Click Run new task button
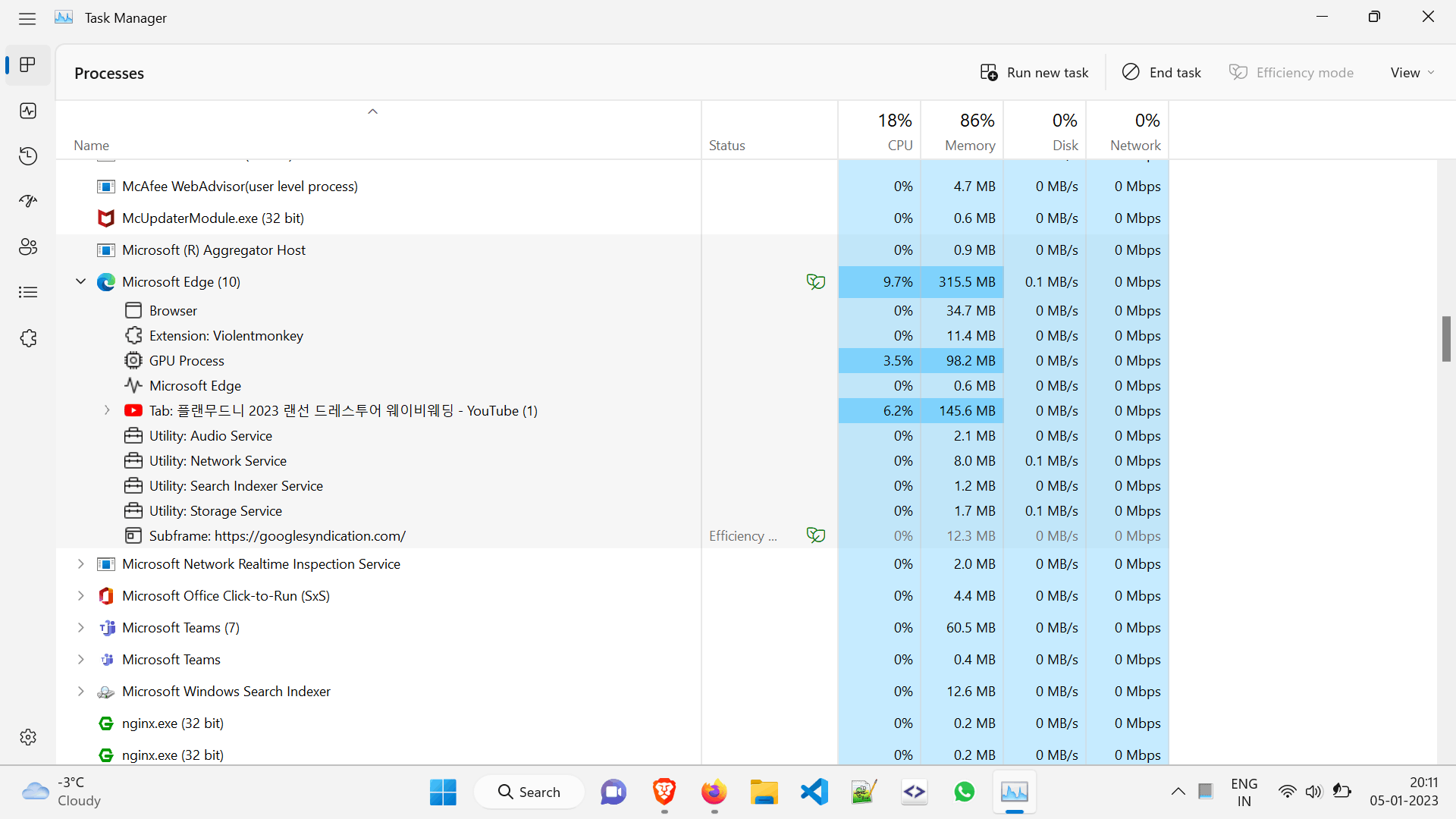 coord(1034,73)
